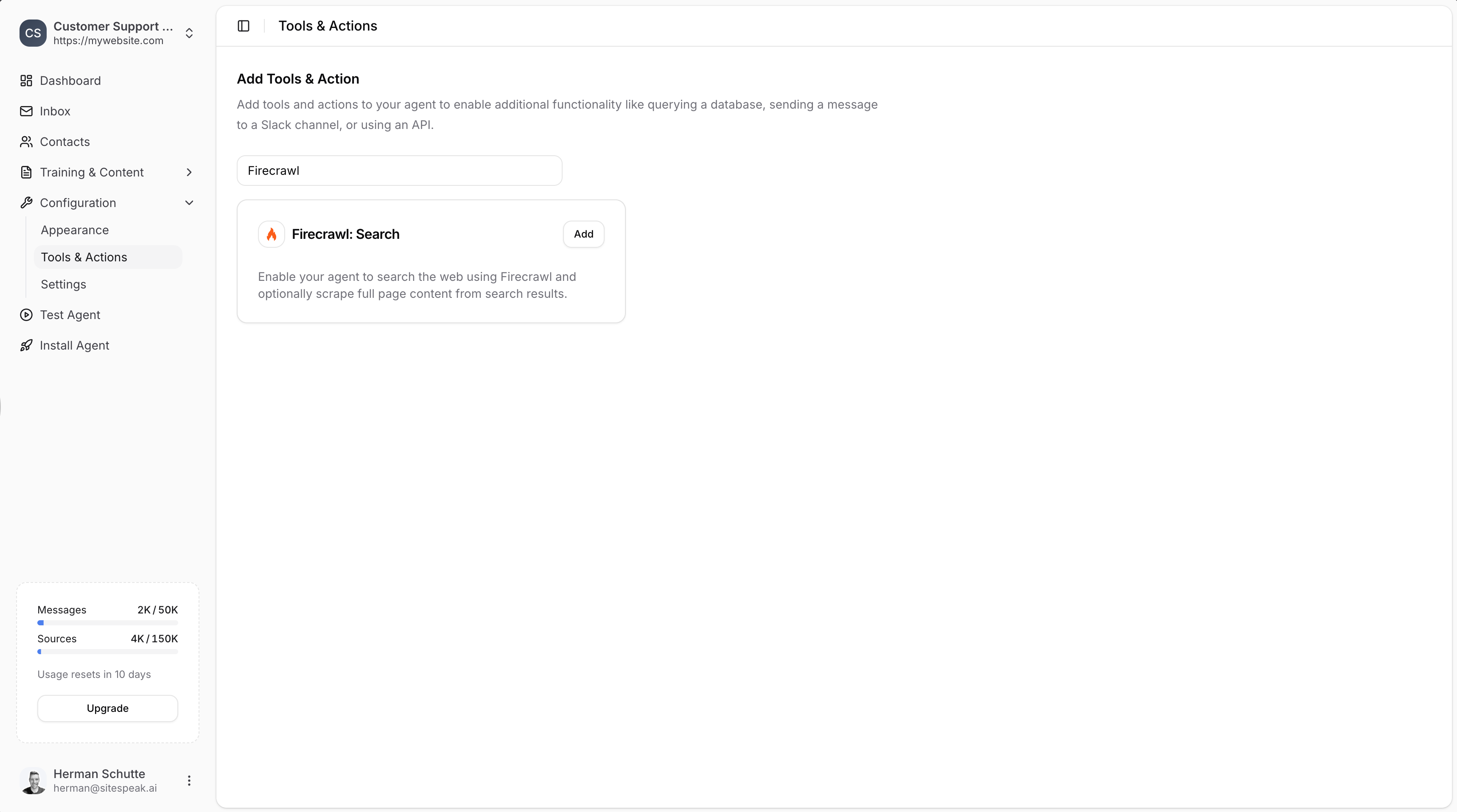Screen dimensions: 1457x812
Task: Click the Messages usage progress bar
Action: coord(107,622)
